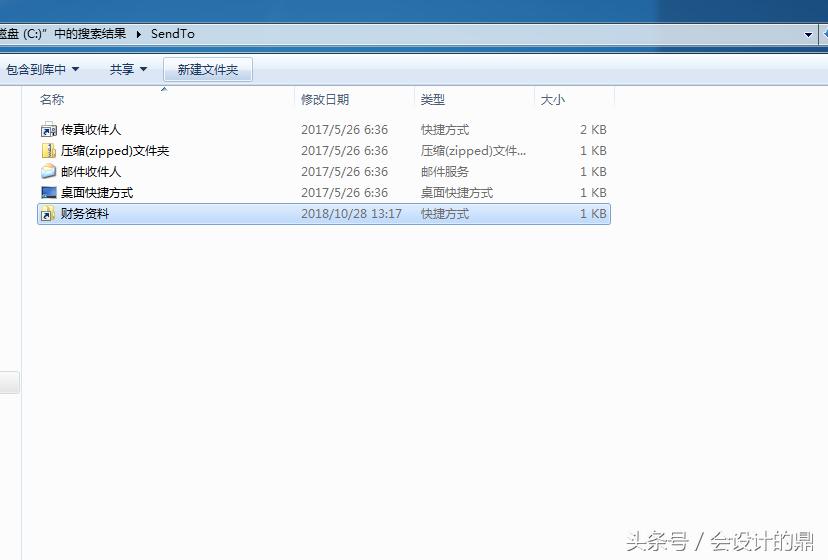Click the 快捷方式 type of 财务资料
The image size is (828, 560).
coord(445,214)
